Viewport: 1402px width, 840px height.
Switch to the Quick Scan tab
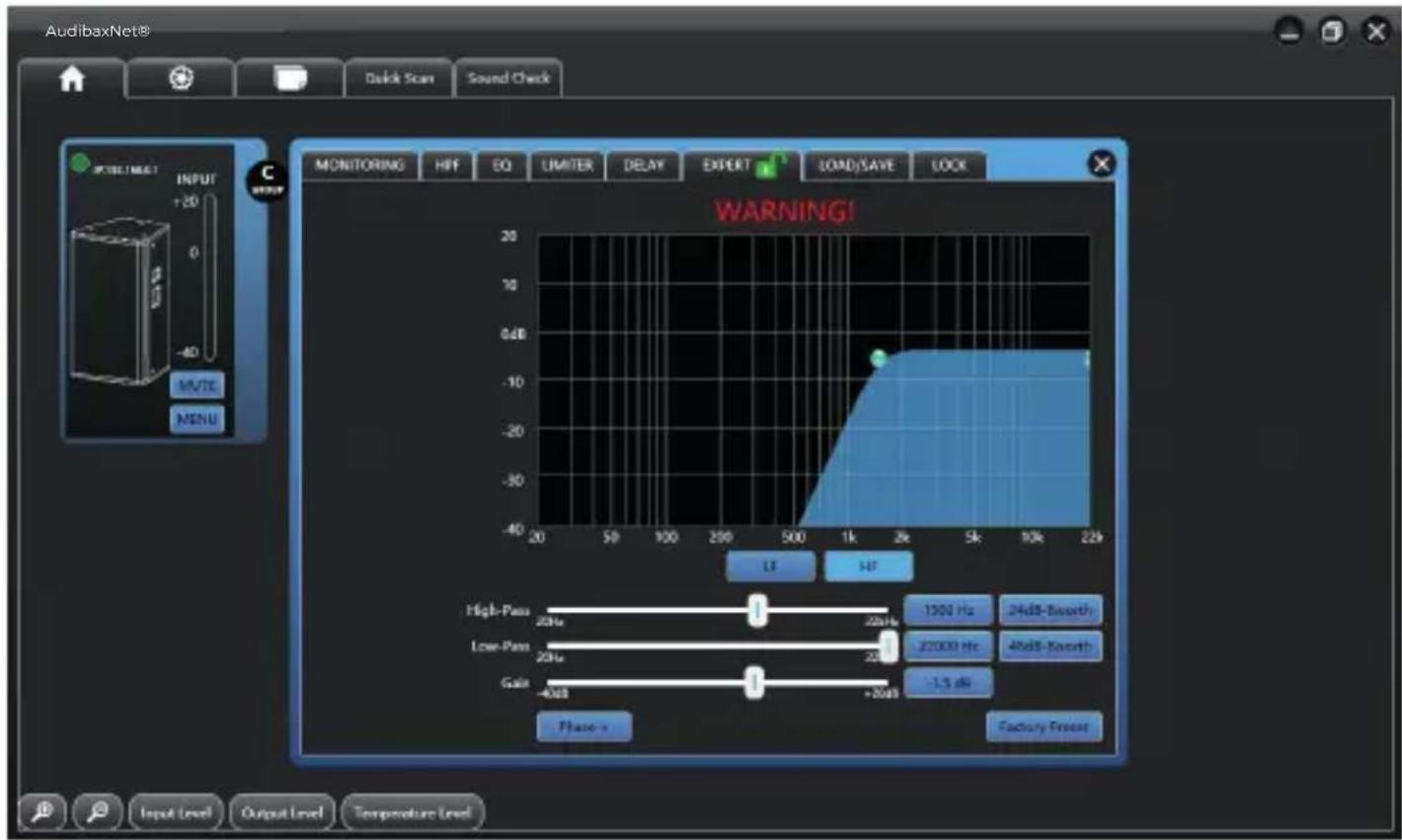pyautogui.click(x=399, y=78)
